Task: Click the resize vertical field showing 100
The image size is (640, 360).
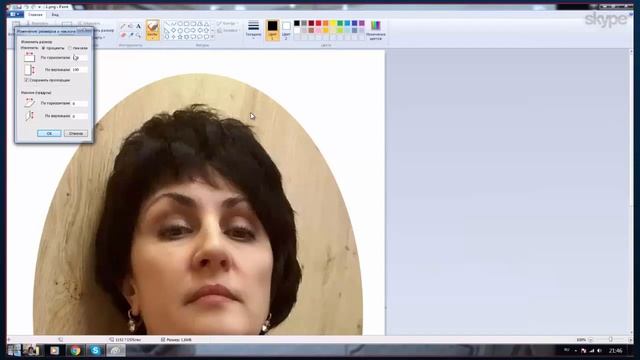Action: point(80,70)
